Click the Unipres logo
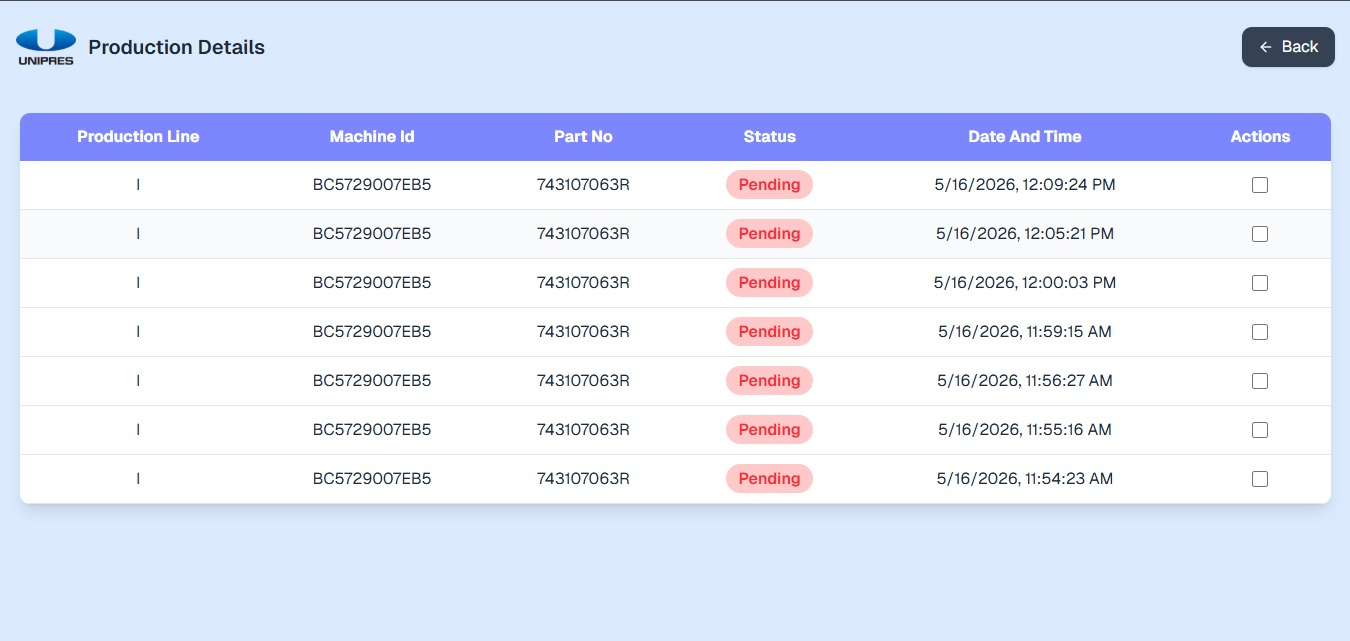 tap(46, 47)
